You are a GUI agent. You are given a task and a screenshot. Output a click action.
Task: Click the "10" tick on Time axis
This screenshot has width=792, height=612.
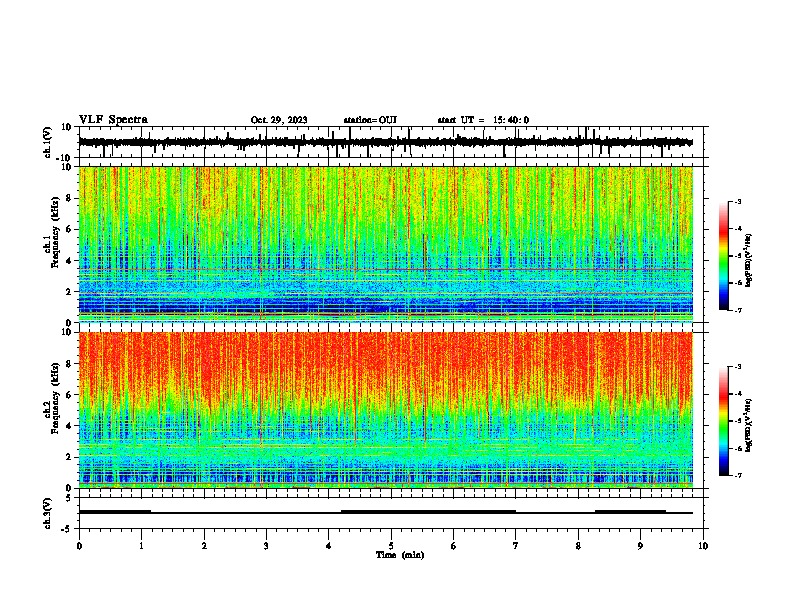pyautogui.click(x=703, y=546)
